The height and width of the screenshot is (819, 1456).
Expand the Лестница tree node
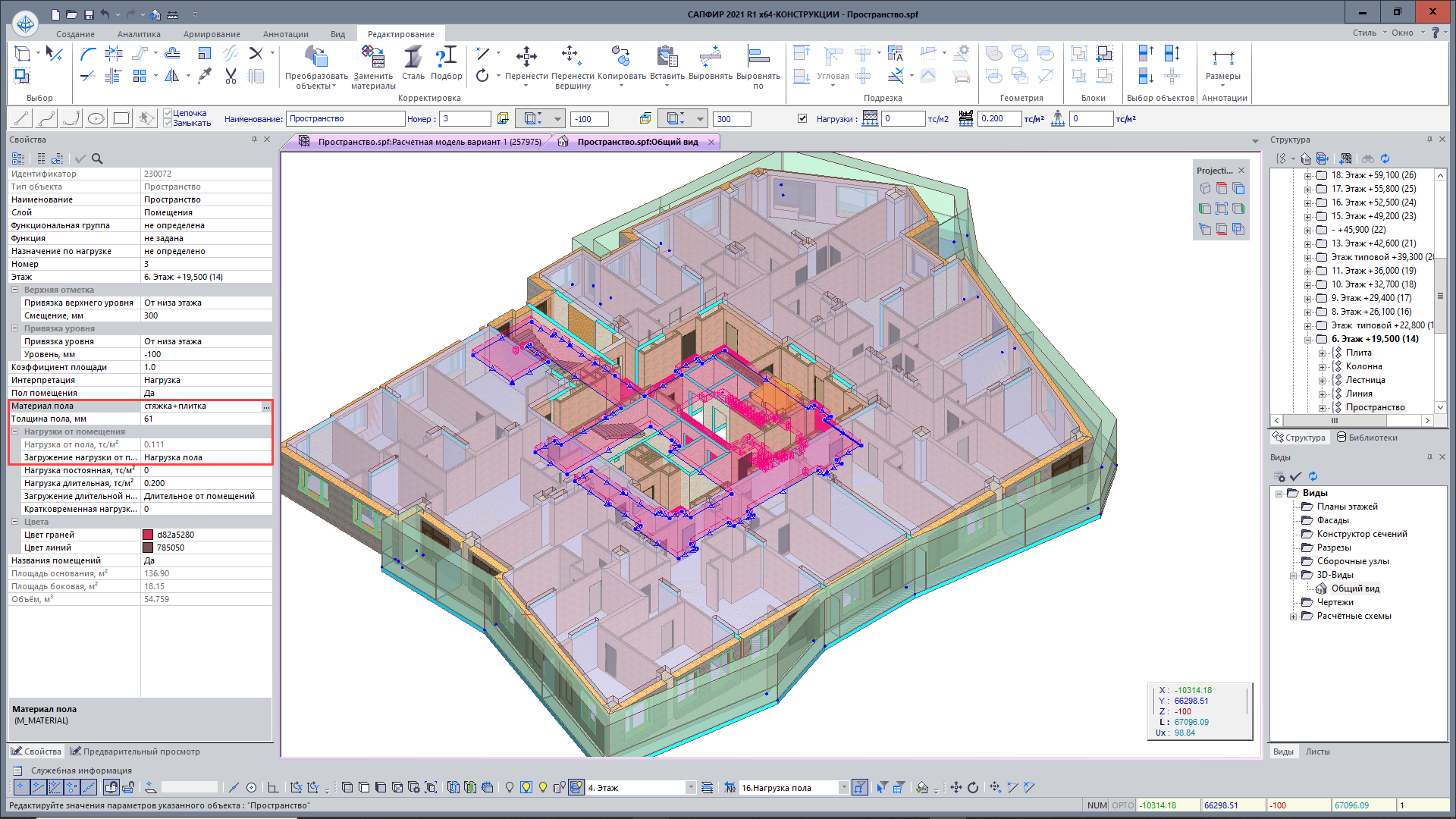1322,380
